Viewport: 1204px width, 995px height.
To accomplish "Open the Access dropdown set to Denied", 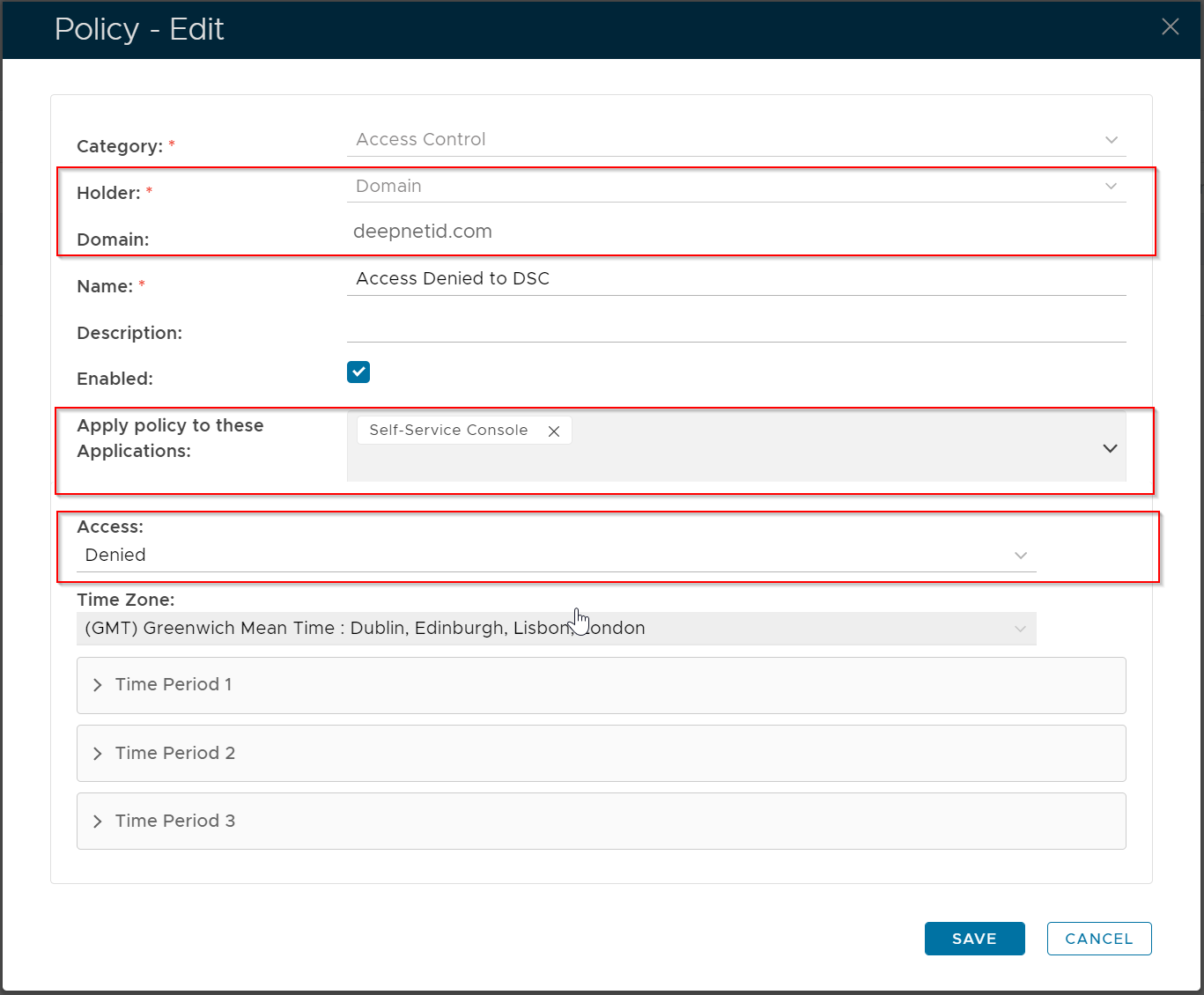I will pos(555,556).
